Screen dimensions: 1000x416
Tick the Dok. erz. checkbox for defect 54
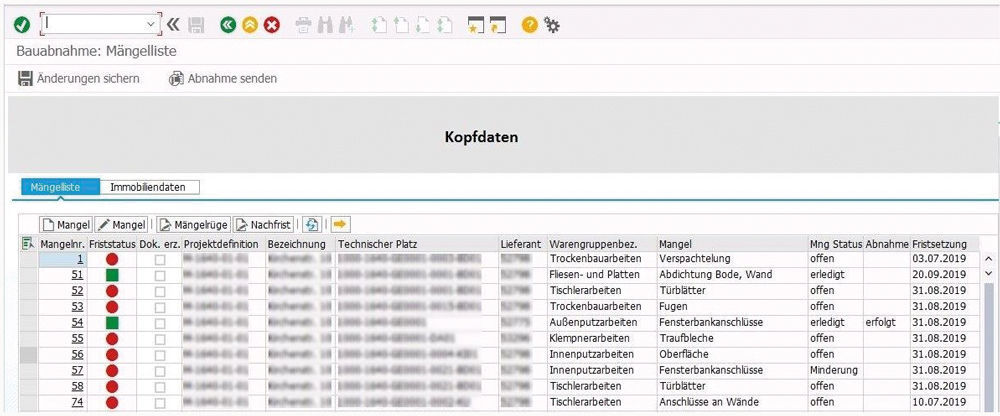point(160,323)
